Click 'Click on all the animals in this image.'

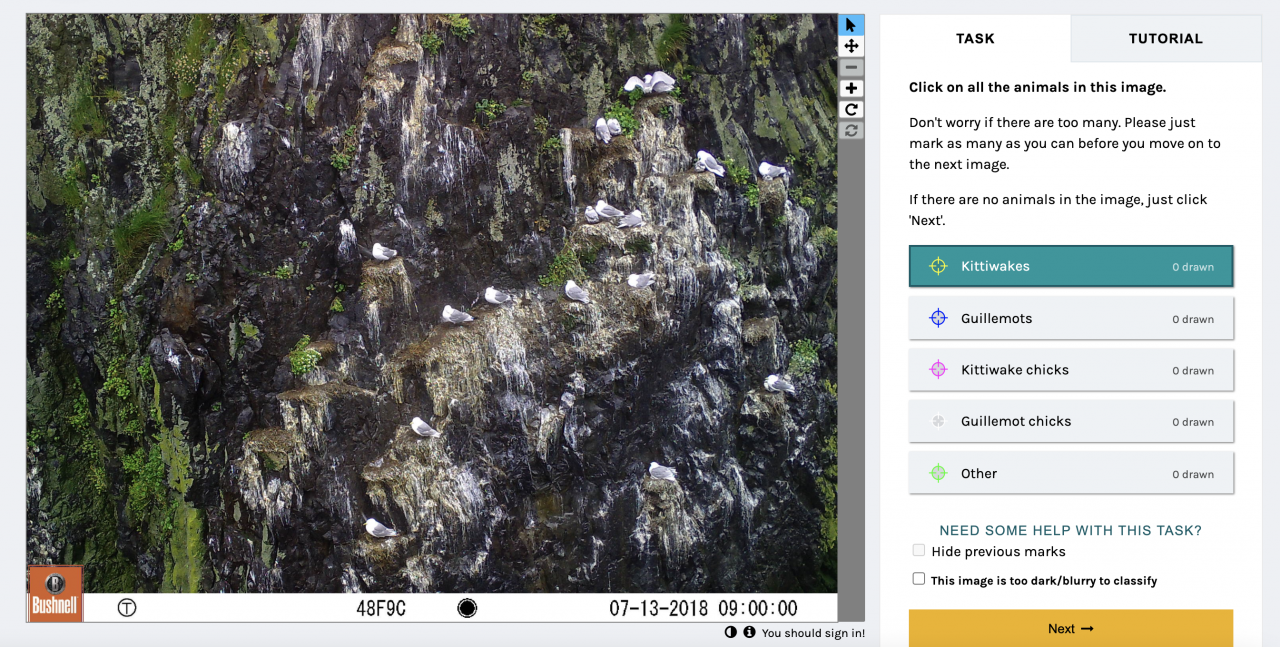tap(1037, 87)
